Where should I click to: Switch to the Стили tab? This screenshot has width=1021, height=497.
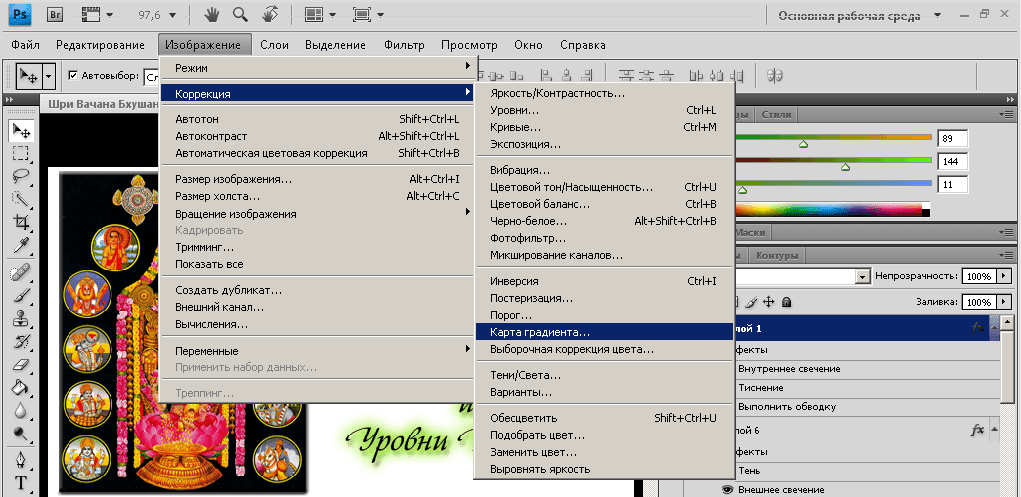776,115
